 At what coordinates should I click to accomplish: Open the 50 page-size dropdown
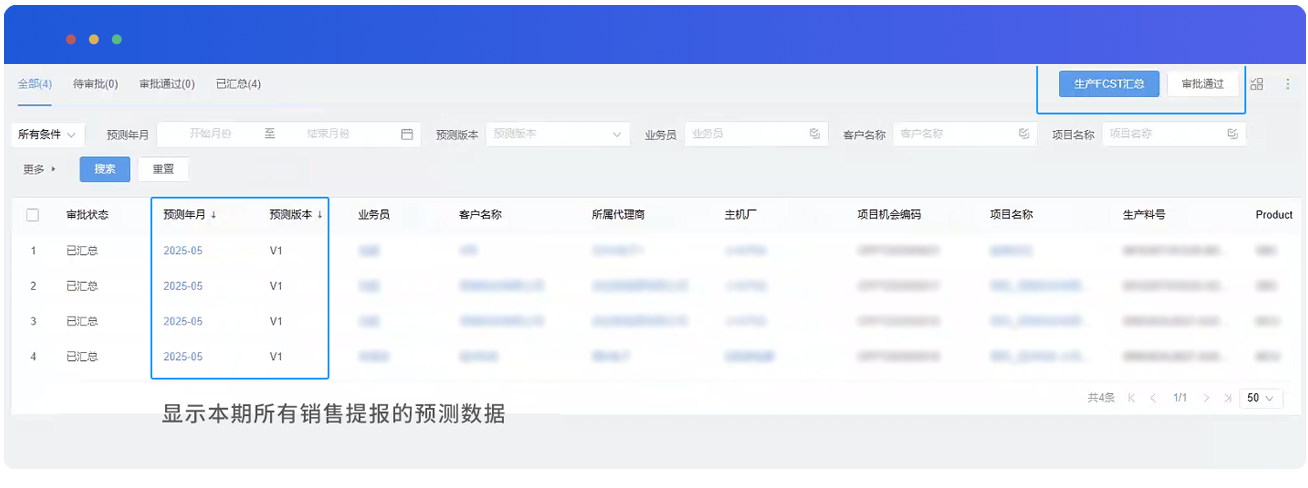point(1261,398)
